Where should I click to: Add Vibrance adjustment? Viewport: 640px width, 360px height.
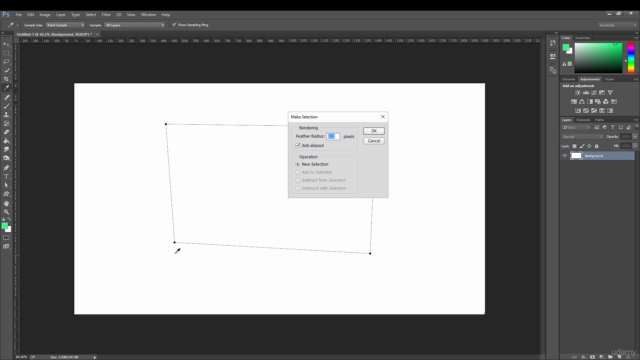(610, 93)
